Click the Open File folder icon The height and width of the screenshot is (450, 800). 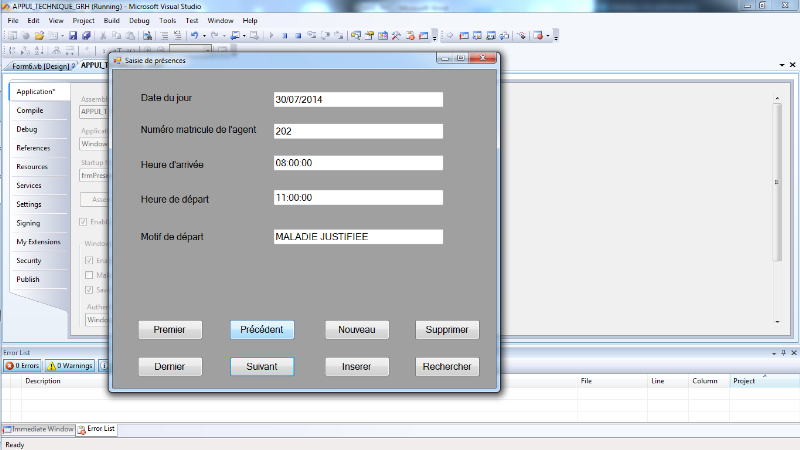(x=40, y=35)
